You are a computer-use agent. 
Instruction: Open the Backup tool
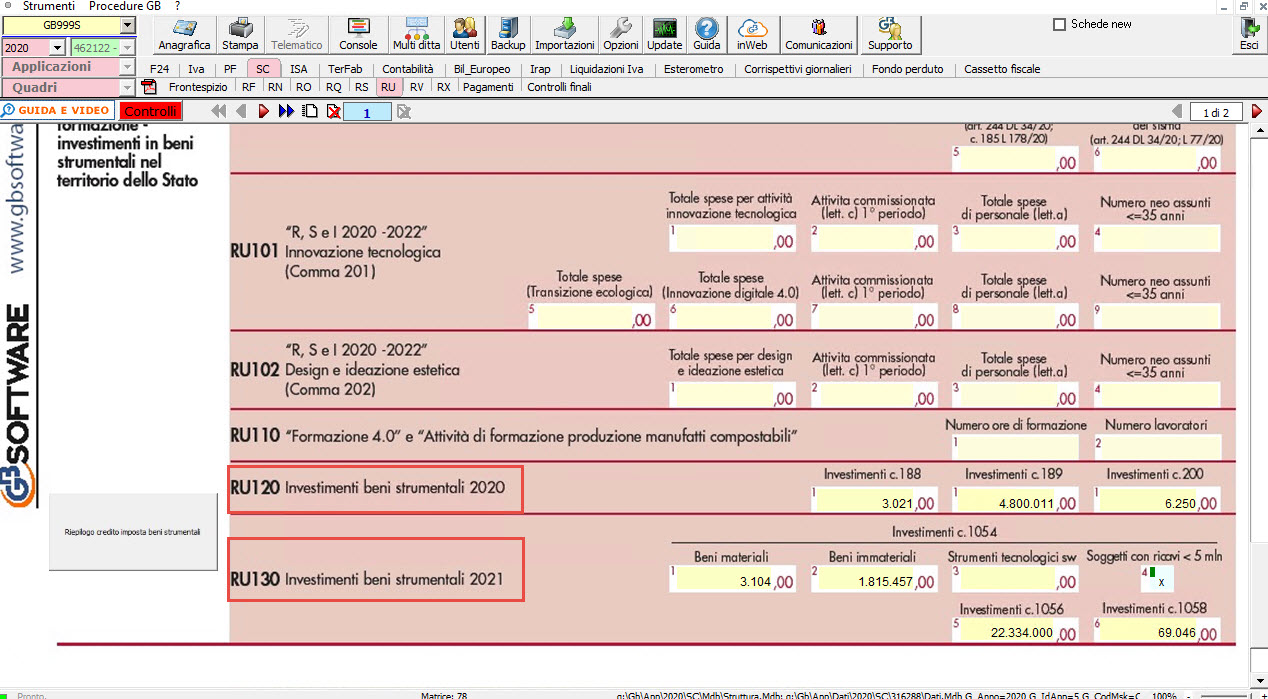coord(508,34)
